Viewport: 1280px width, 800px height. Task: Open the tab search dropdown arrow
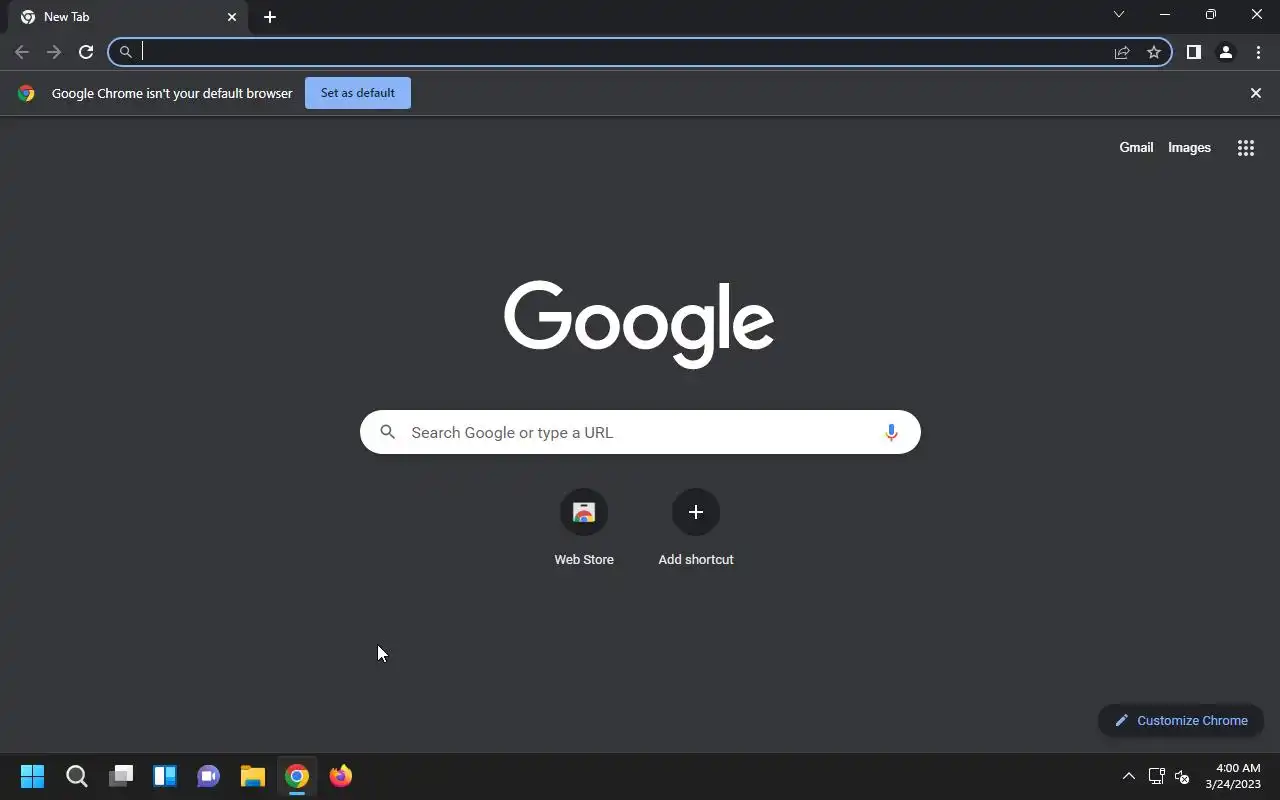(x=1119, y=14)
